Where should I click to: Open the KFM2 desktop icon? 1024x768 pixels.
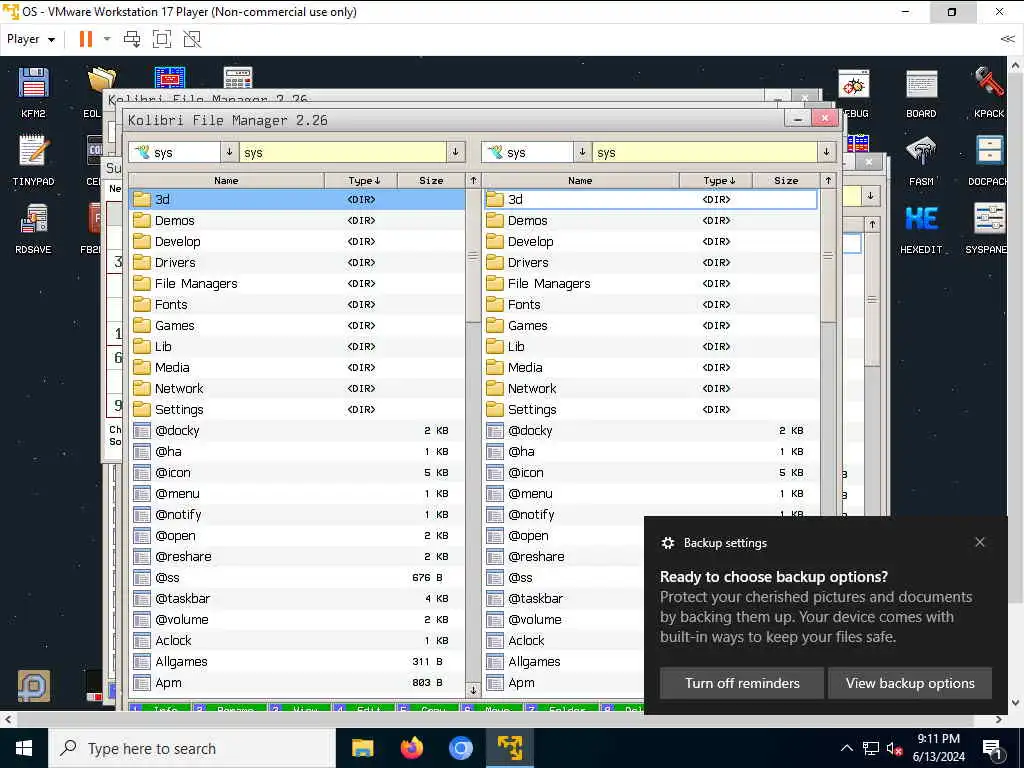pos(33,92)
